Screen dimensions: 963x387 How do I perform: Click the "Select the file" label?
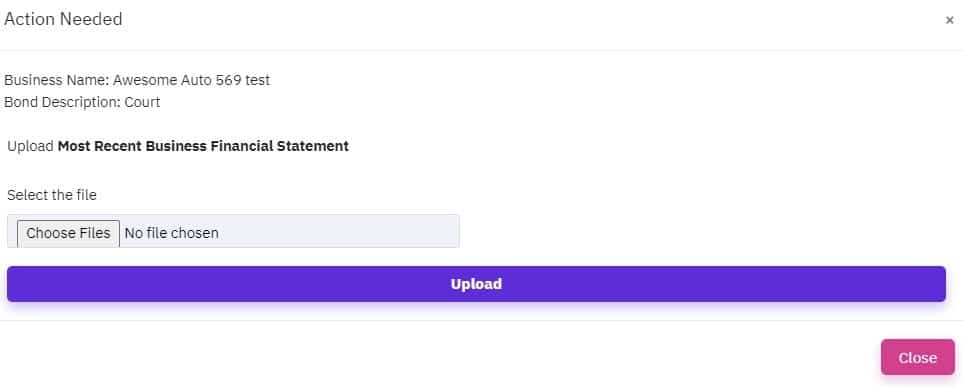(52, 195)
